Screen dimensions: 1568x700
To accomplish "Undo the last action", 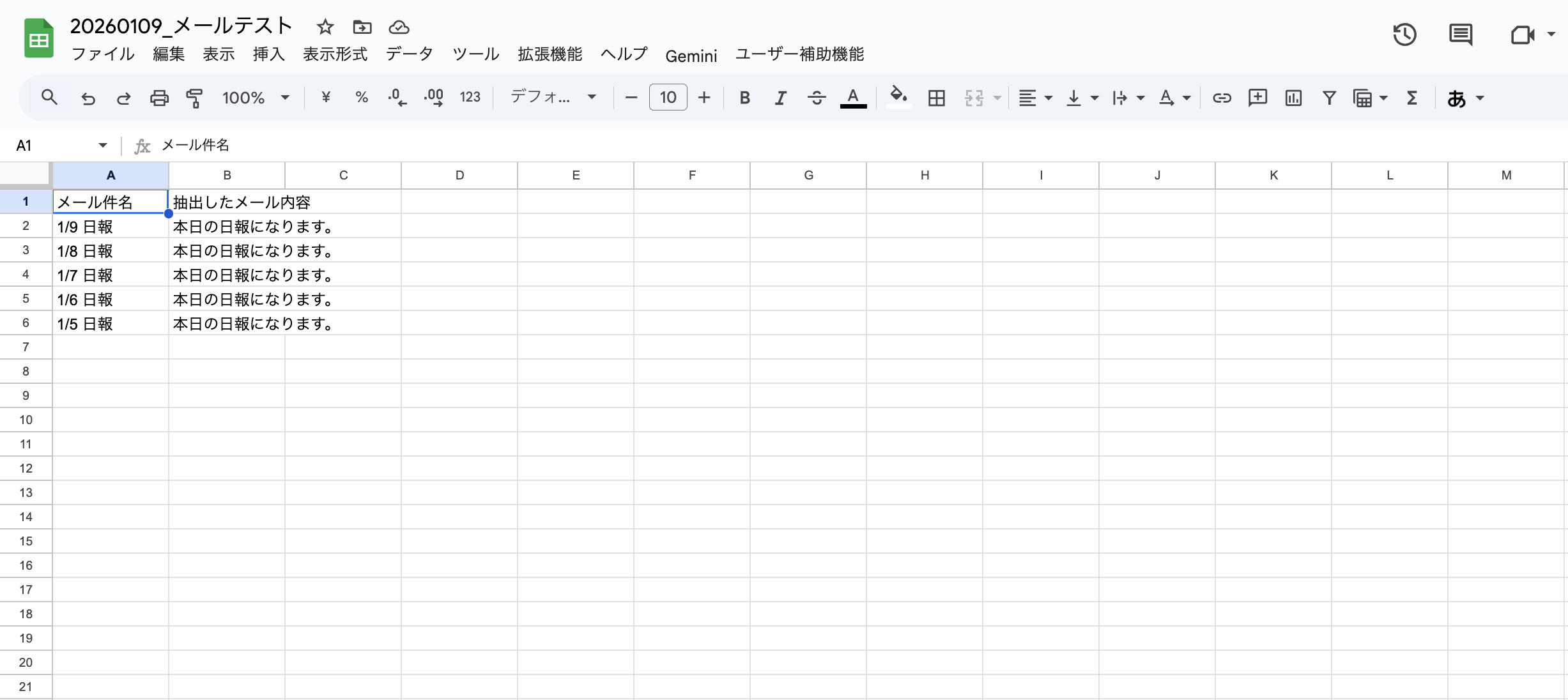I will pyautogui.click(x=88, y=97).
